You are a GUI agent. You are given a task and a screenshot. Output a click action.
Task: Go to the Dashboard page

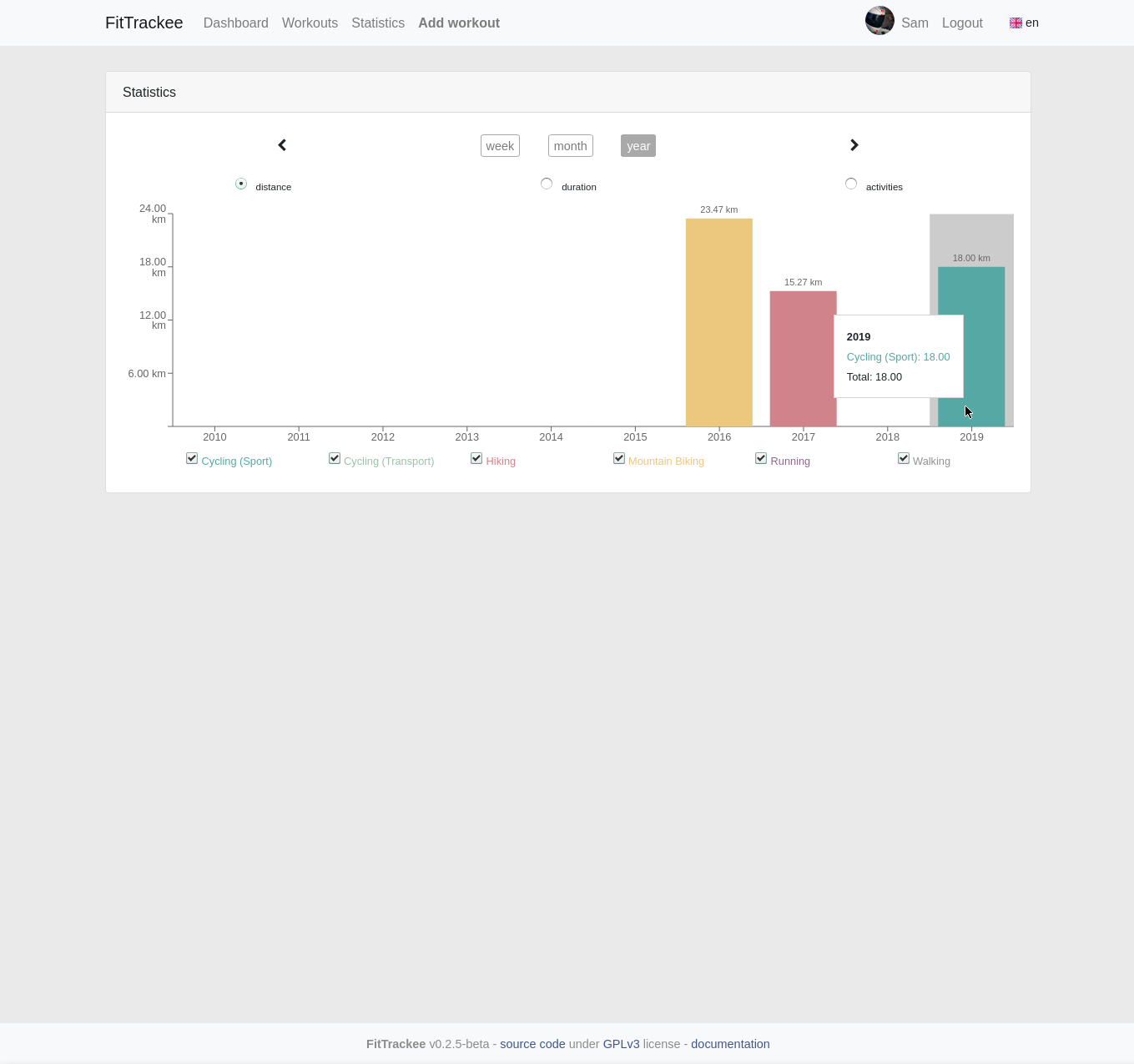235,23
